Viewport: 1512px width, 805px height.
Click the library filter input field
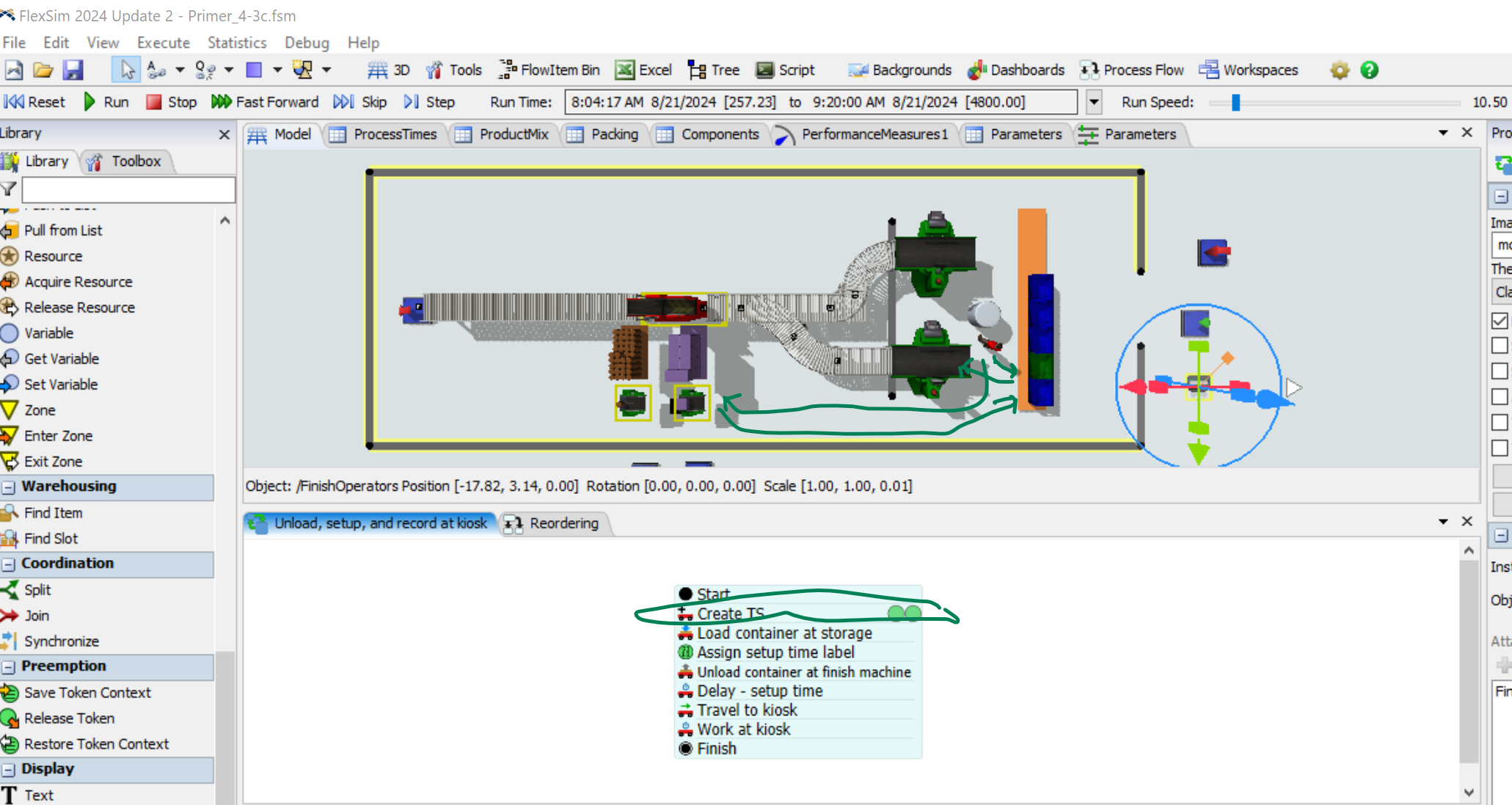pos(128,190)
